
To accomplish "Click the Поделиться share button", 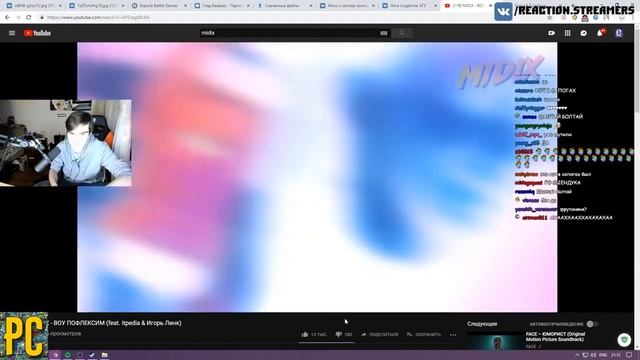I will [x=379, y=334].
